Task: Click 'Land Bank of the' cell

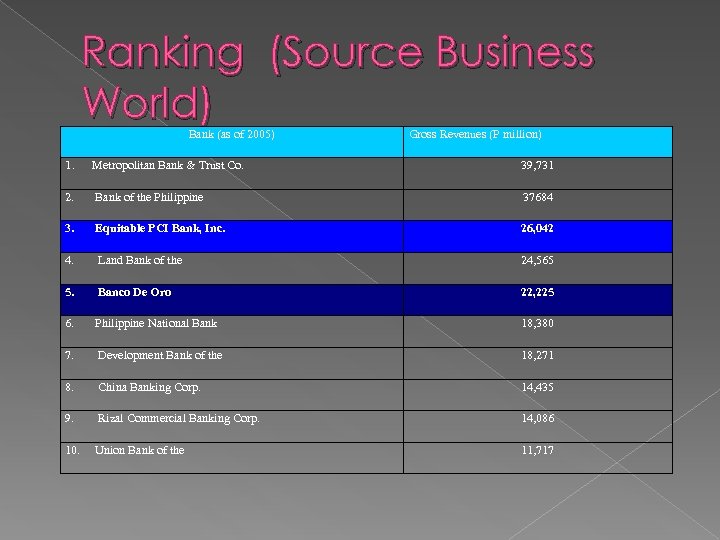Action: [x=232, y=268]
